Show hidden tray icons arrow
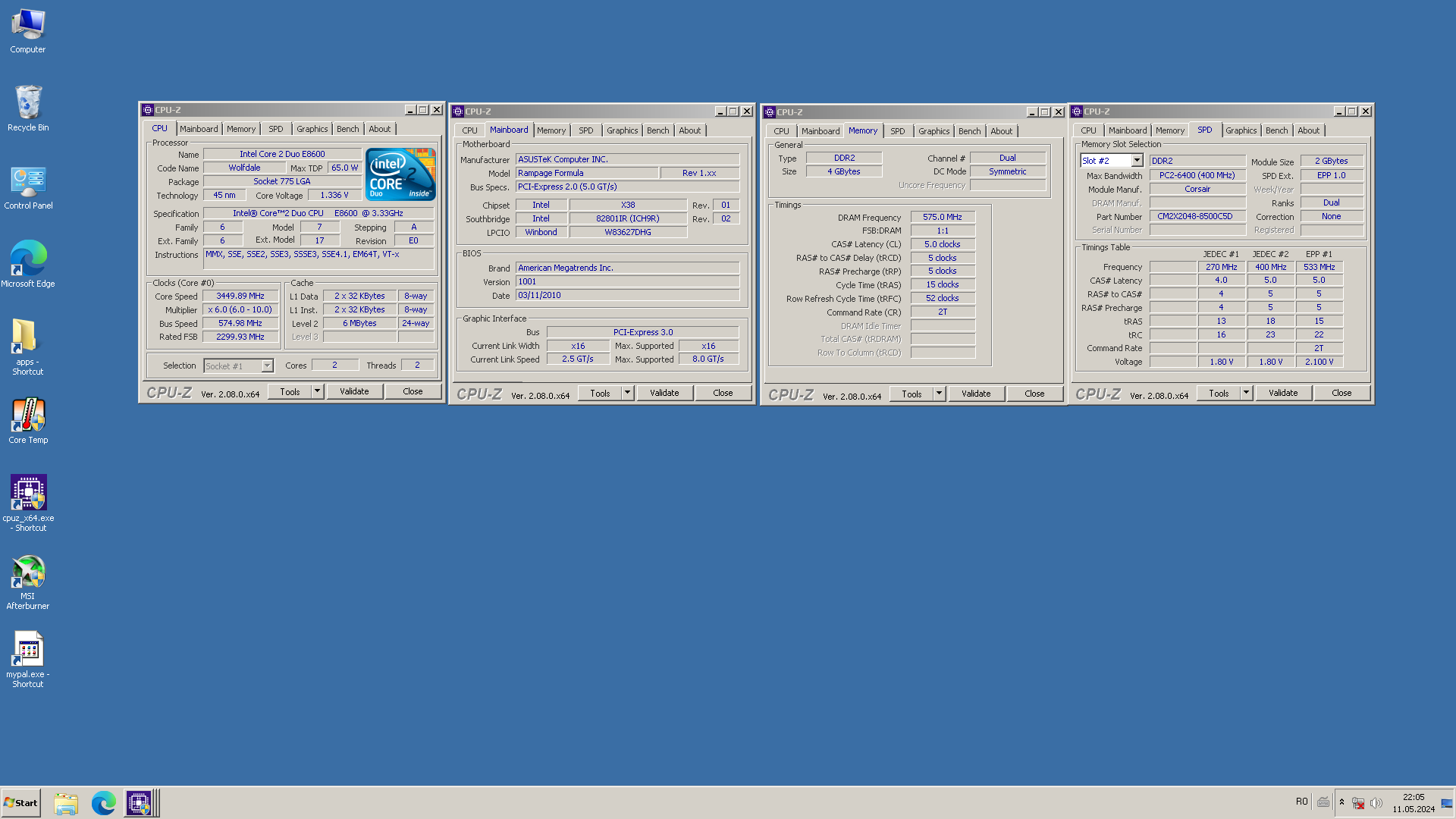Image resolution: width=1456 pixels, height=819 pixels. tap(1341, 802)
